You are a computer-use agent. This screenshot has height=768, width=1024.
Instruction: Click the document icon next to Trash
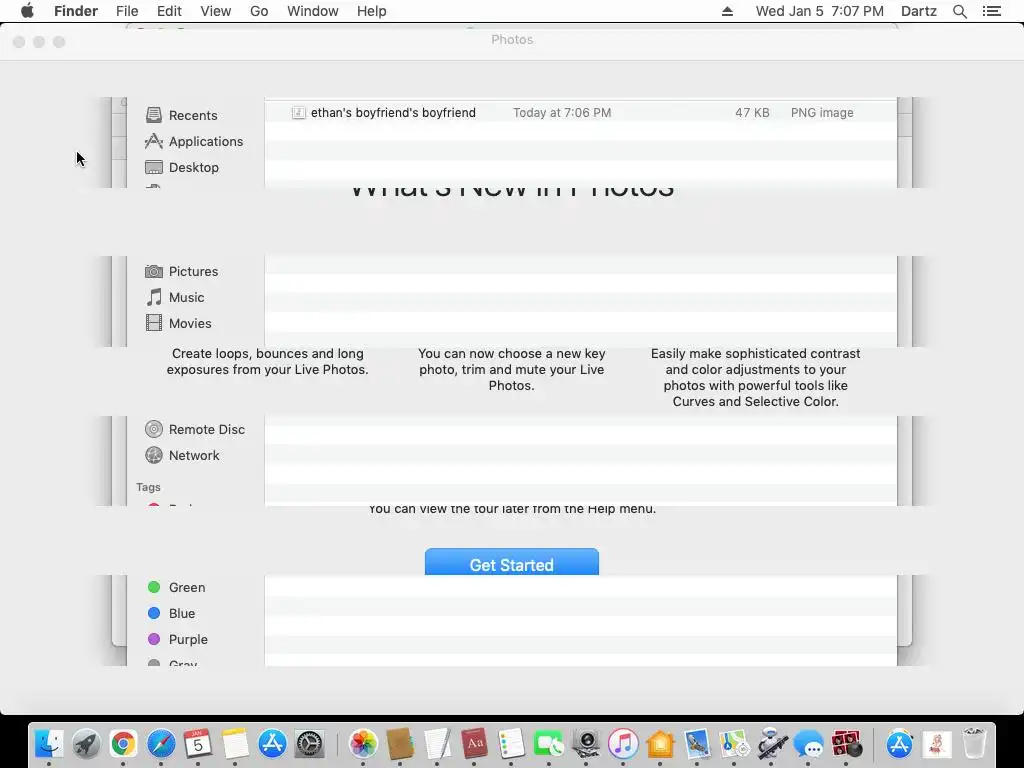936,743
